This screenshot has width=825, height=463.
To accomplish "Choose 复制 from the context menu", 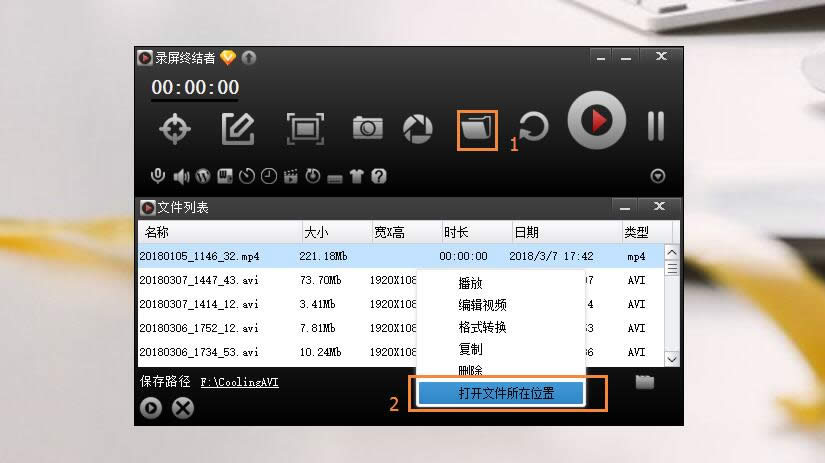I will (x=470, y=349).
